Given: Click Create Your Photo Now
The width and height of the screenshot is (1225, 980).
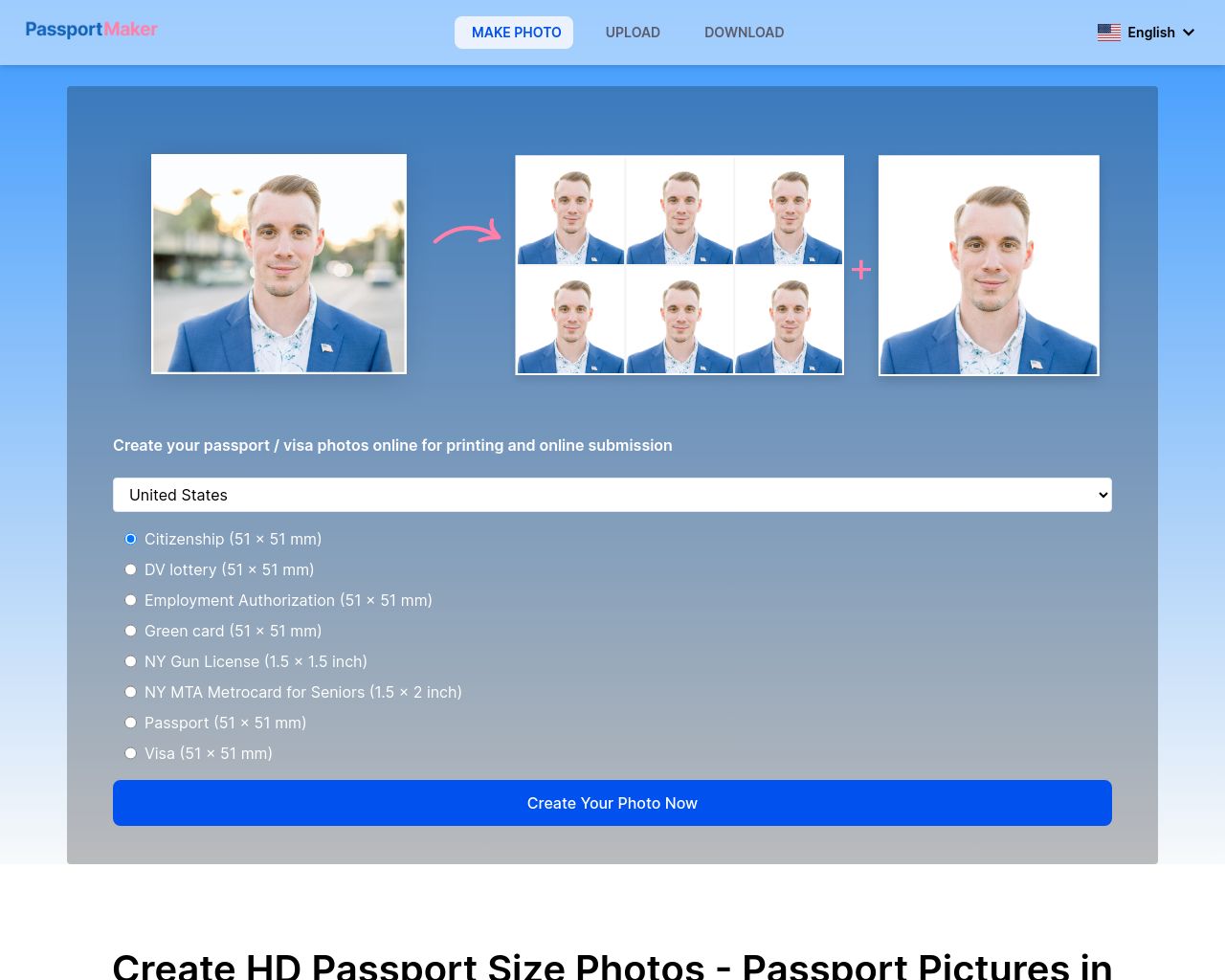Looking at the screenshot, I should tap(612, 803).
